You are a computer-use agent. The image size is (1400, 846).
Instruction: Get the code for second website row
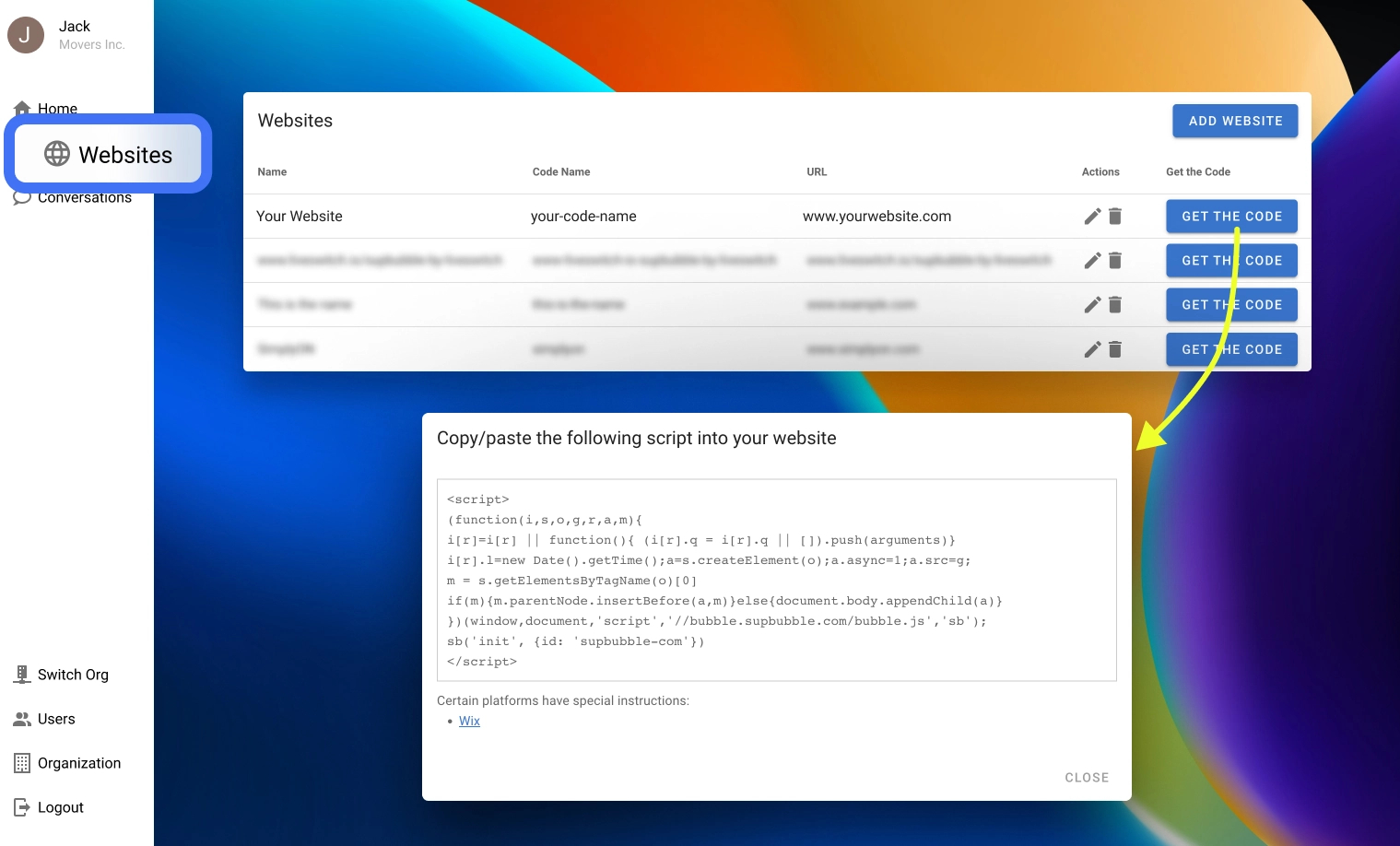(x=1231, y=261)
